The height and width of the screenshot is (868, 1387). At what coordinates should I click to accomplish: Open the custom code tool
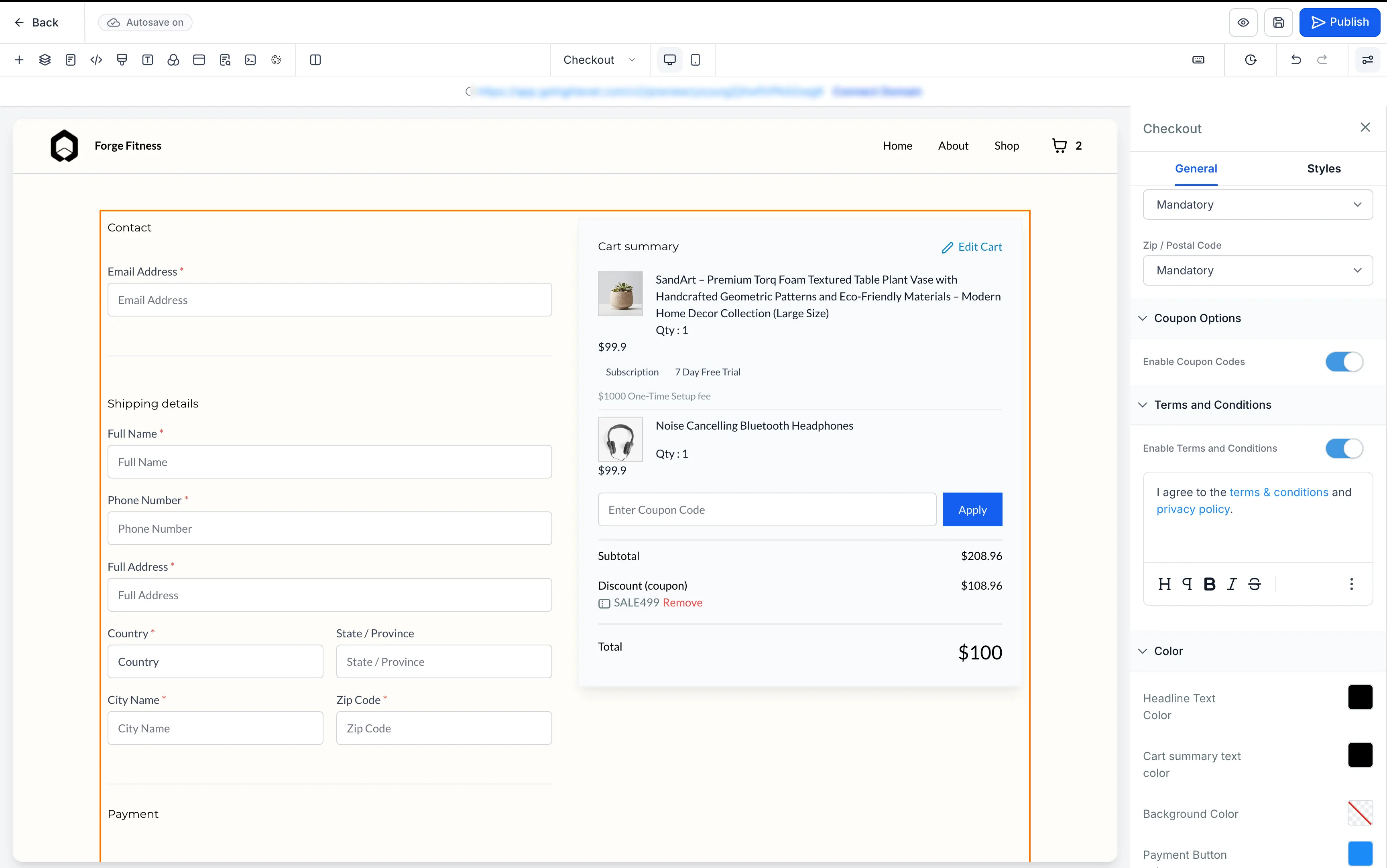pos(96,60)
